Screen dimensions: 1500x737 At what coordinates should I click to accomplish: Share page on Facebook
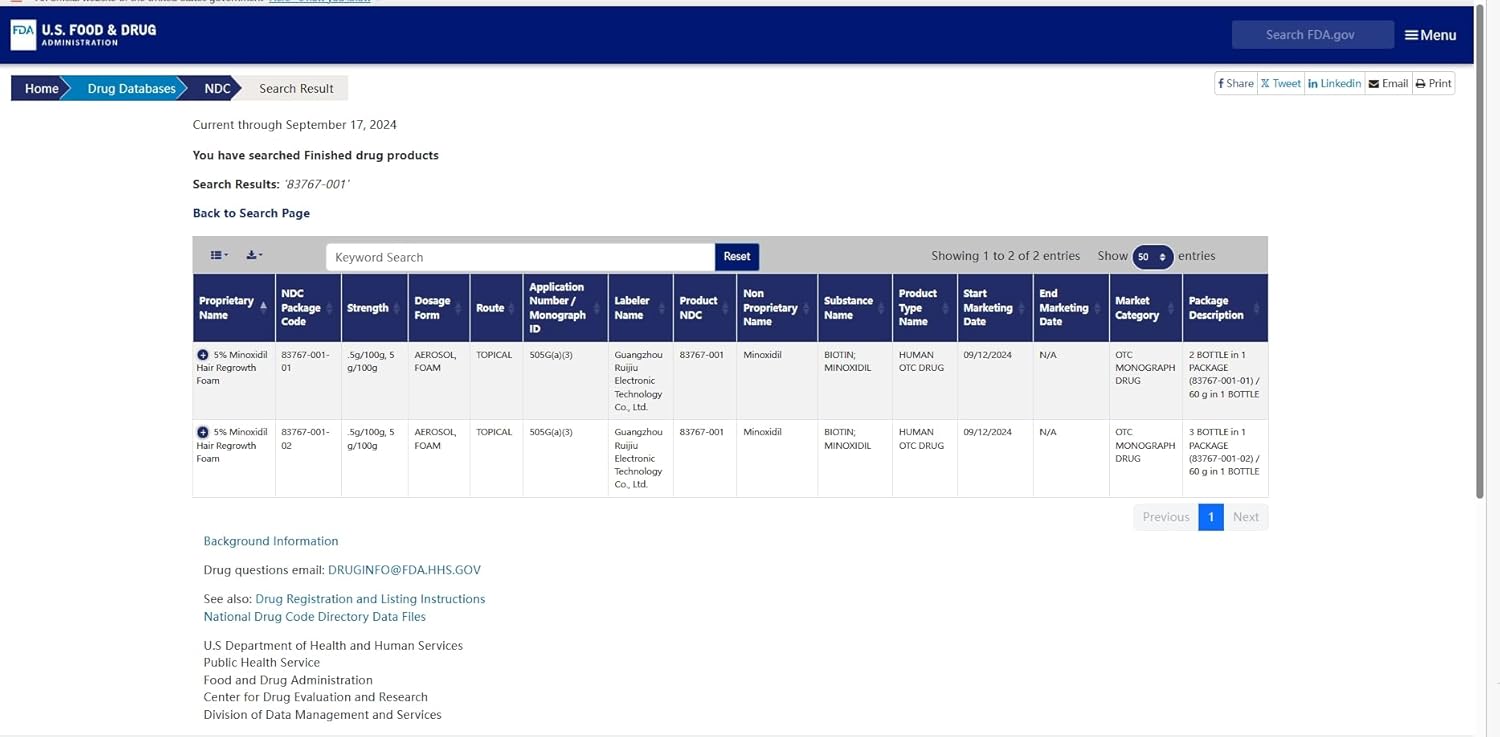coord(1236,84)
